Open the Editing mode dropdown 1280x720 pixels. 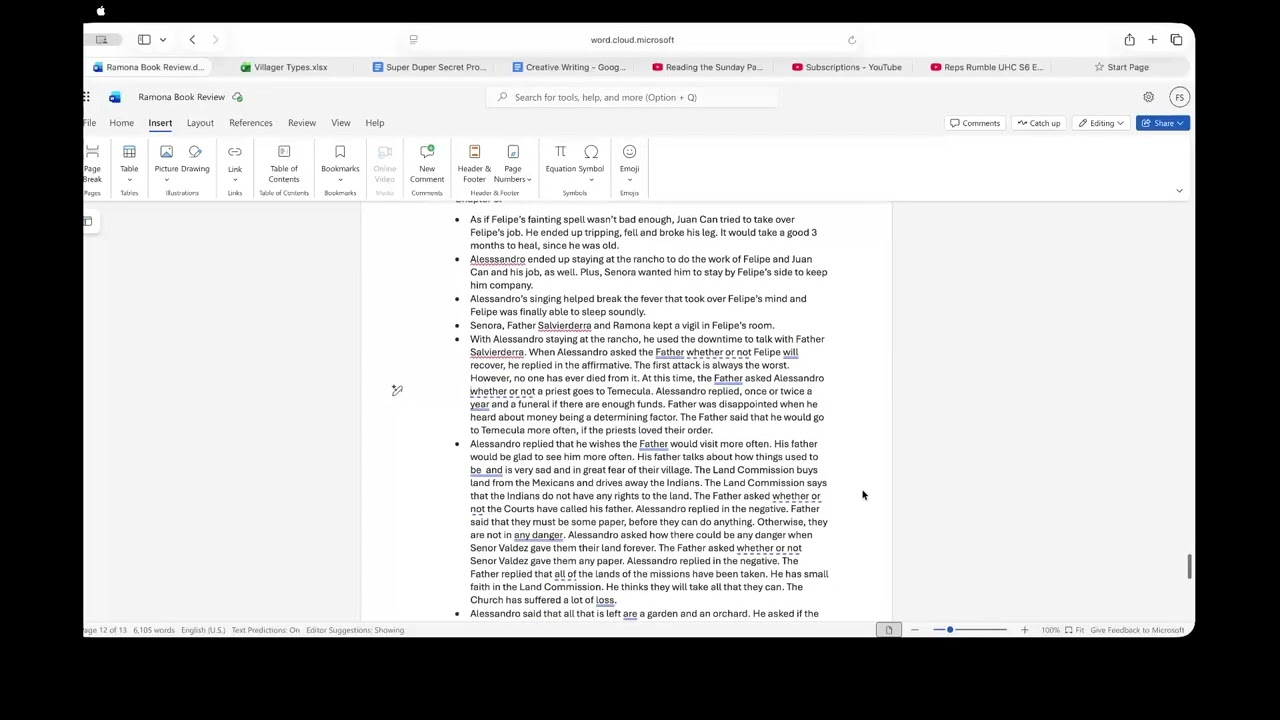(1100, 123)
